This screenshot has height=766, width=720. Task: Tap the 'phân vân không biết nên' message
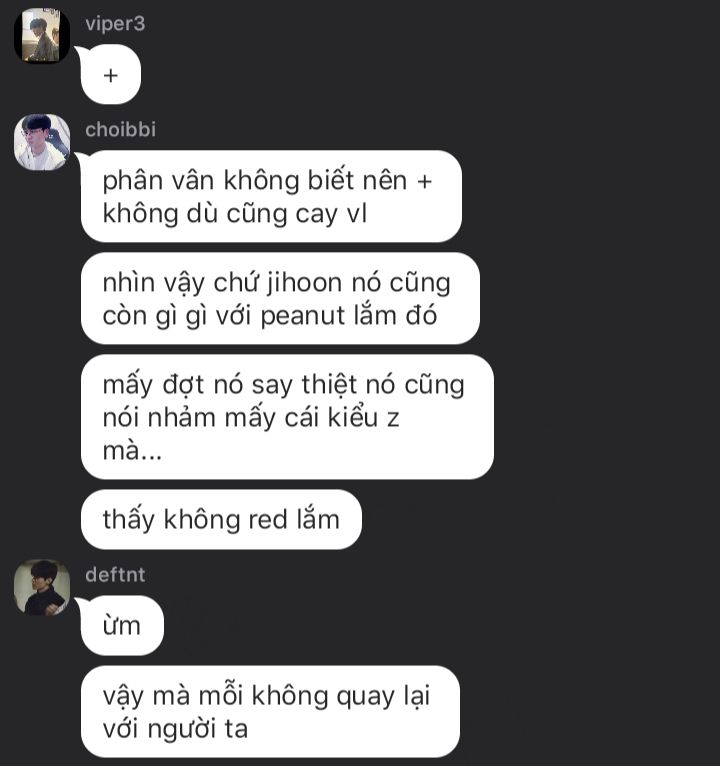[271, 196]
